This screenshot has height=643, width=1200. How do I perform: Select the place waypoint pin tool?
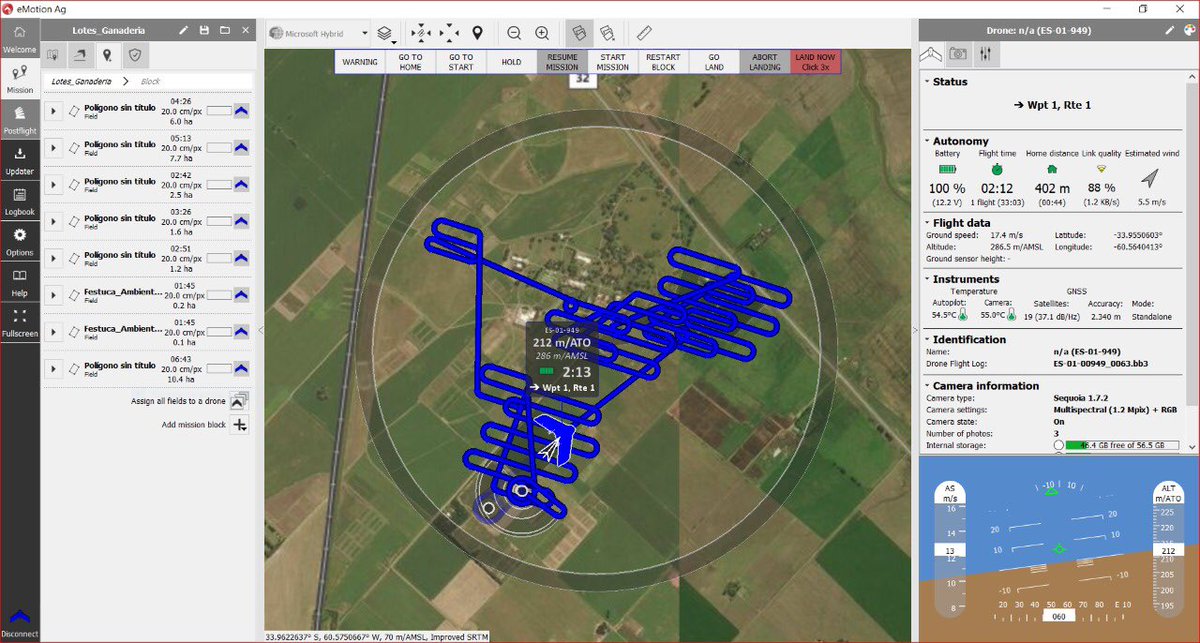pyautogui.click(x=478, y=32)
